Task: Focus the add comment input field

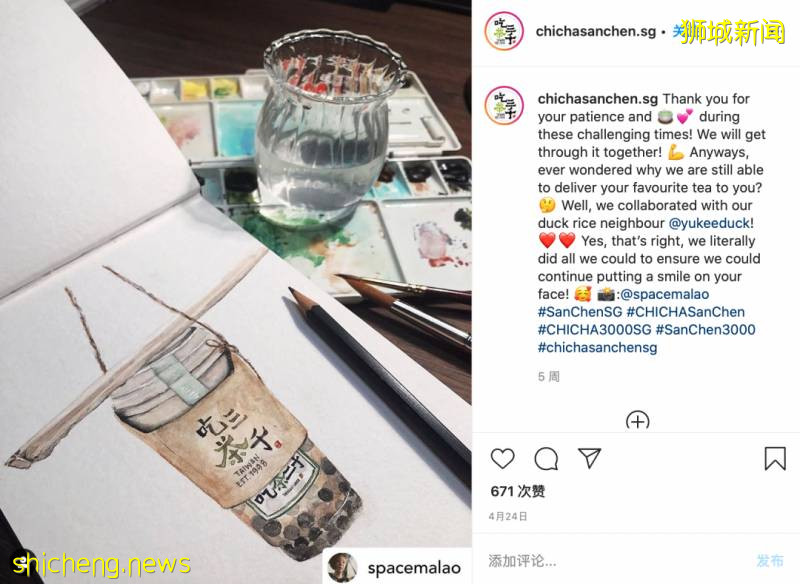Action: [612, 561]
